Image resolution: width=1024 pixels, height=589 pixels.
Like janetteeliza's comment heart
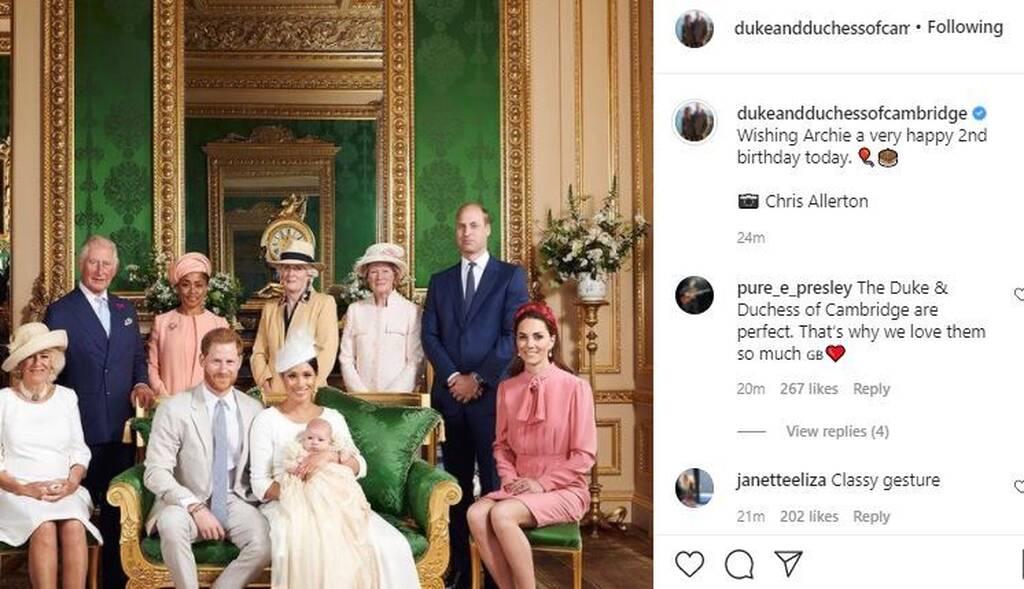pyautogui.click(x=1019, y=486)
